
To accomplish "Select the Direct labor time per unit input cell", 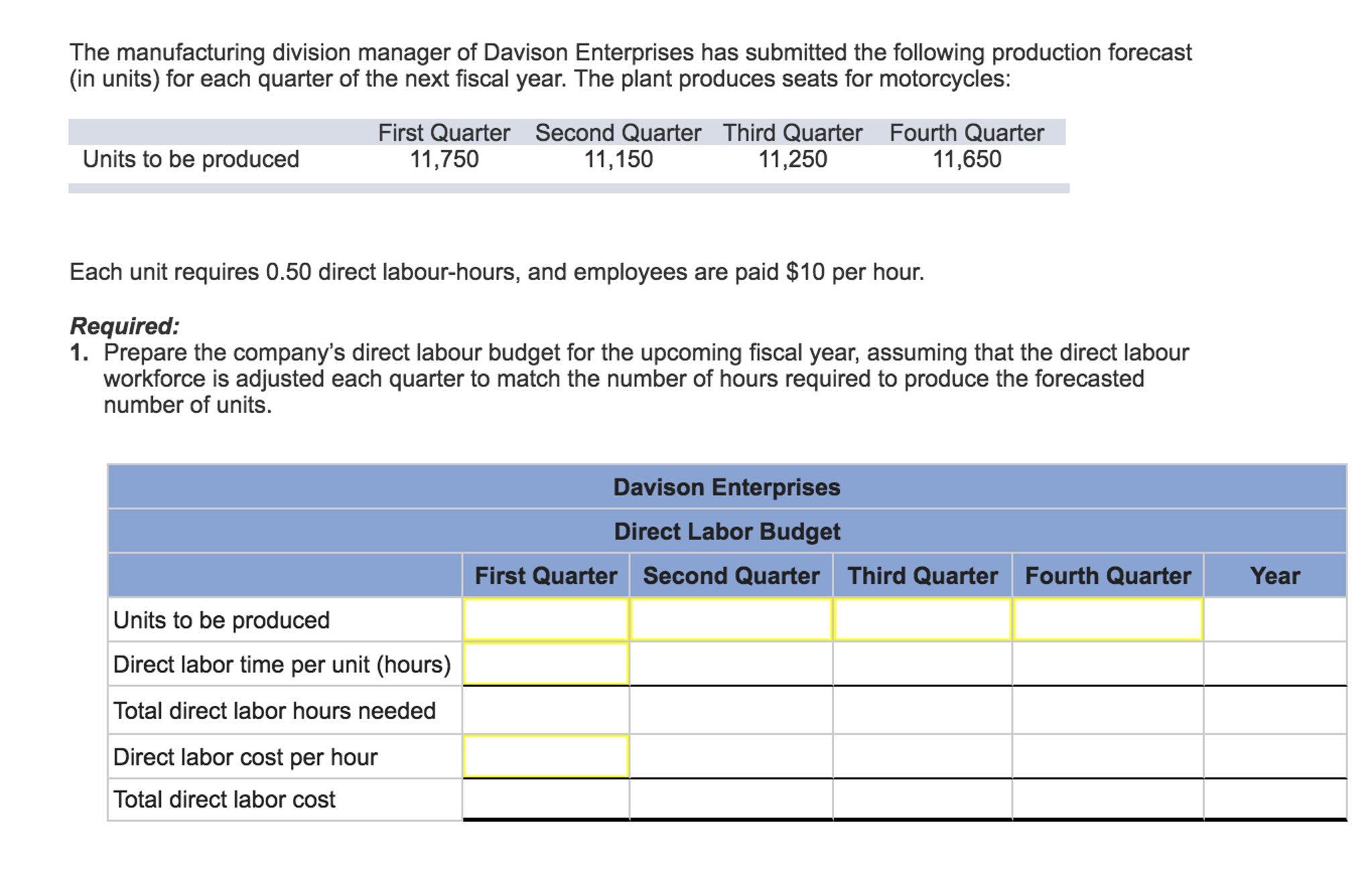I will pyautogui.click(x=545, y=665).
